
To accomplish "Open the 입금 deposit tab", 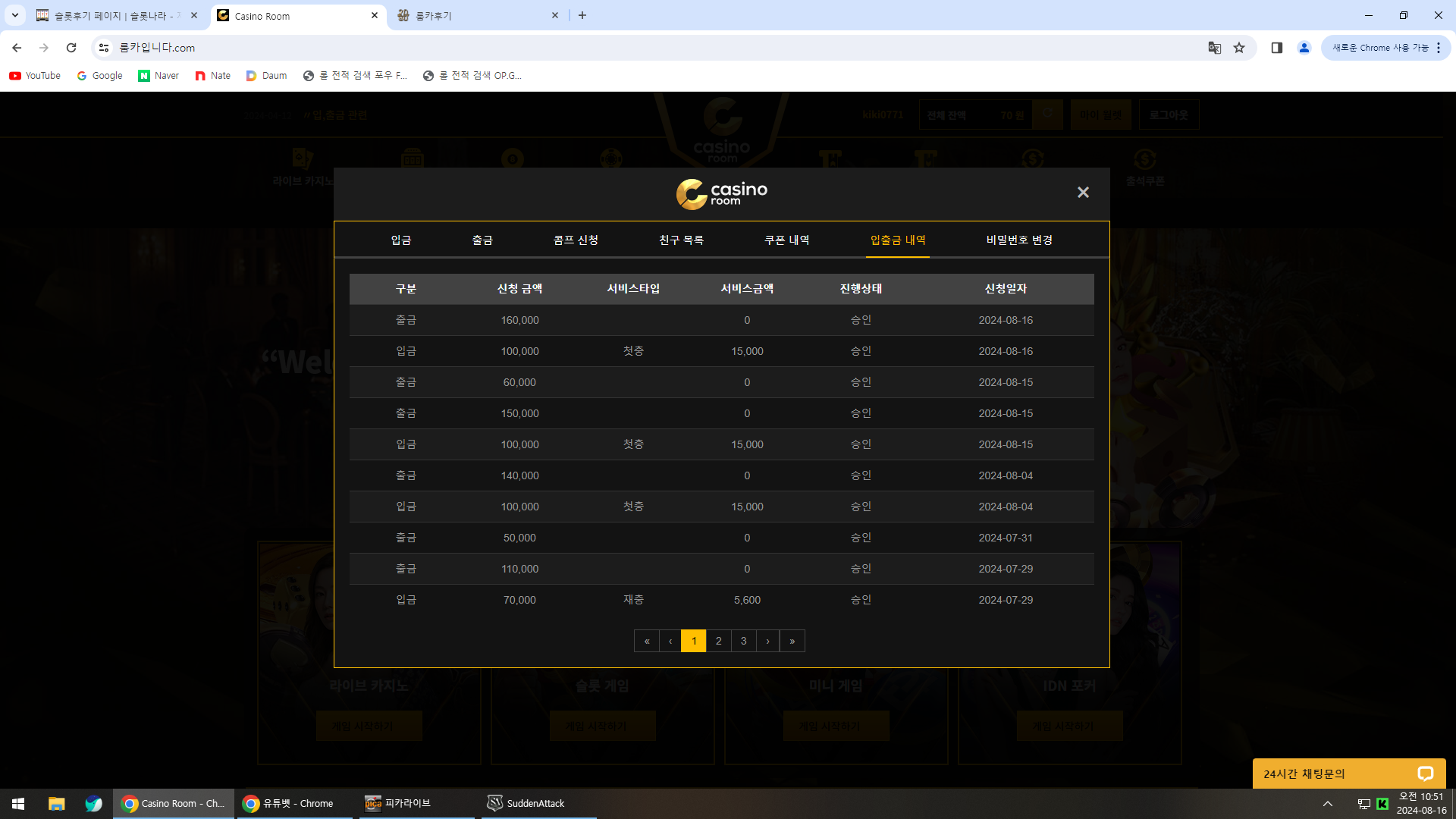I will click(401, 240).
